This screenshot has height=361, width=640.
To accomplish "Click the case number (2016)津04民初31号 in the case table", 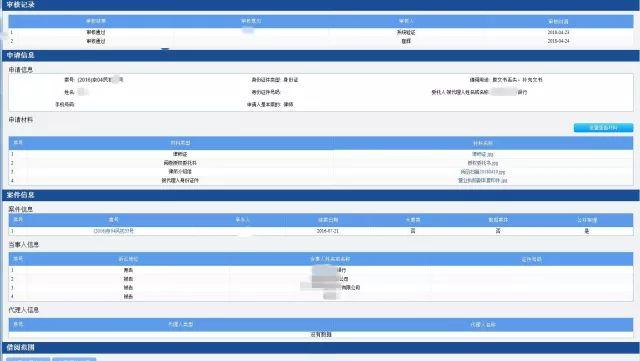I will pos(113,231).
